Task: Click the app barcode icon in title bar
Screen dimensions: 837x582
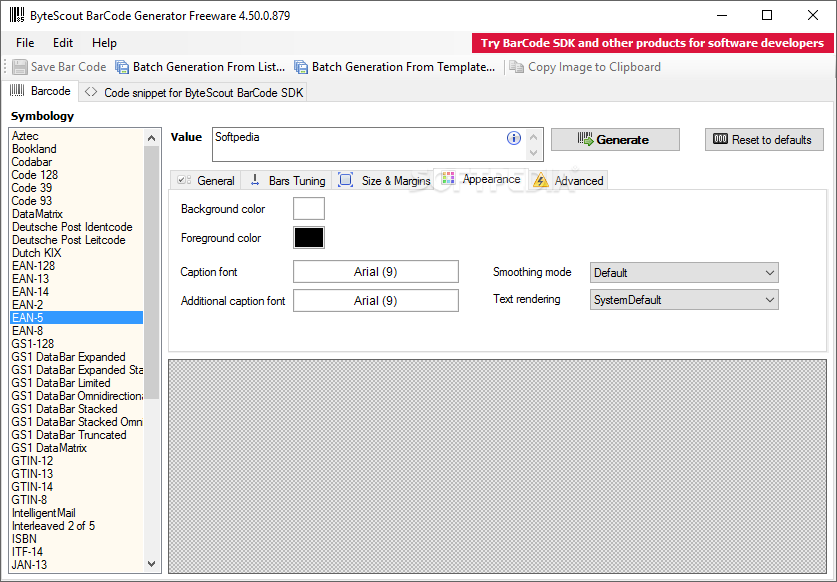Action: (x=17, y=15)
